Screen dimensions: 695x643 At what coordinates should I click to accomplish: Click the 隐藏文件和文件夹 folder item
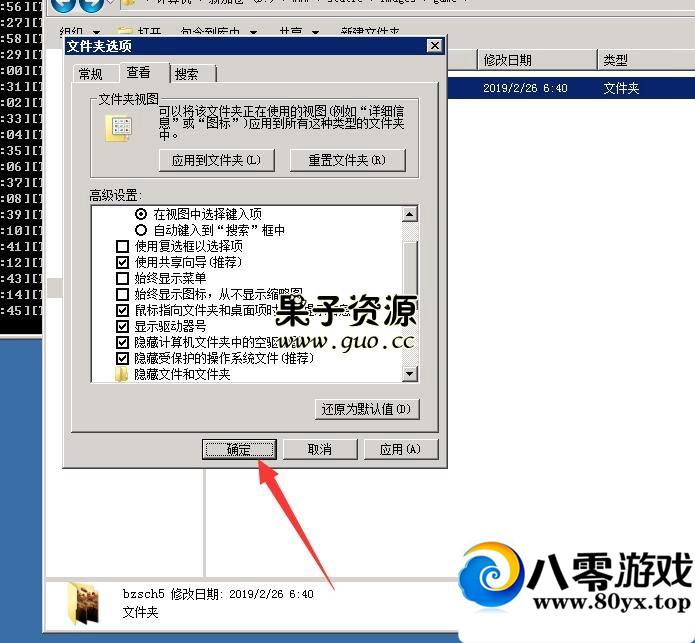(x=173, y=374)
